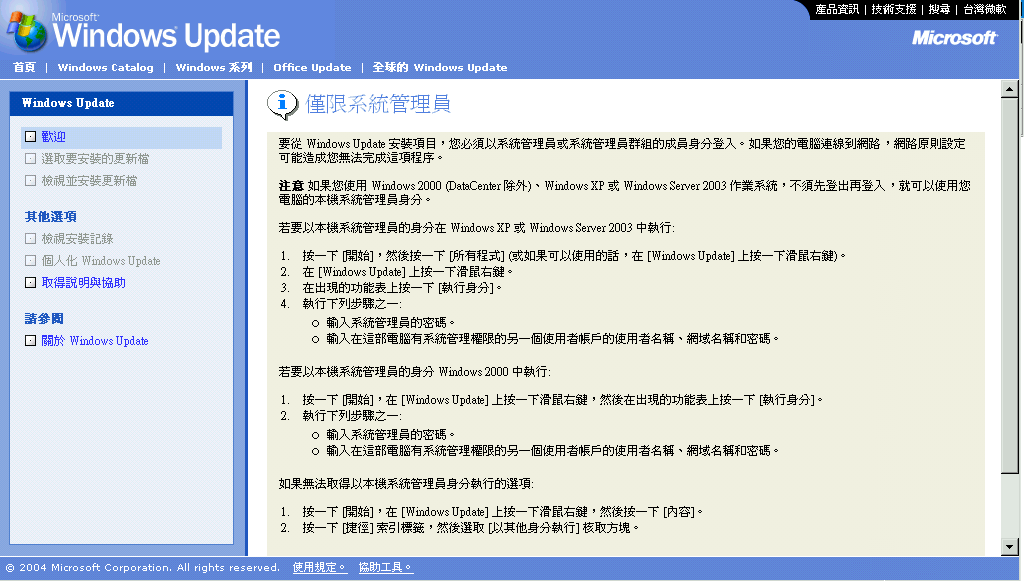Viewport: 1024px width, 581px height.
Task: Click 檢視並安裝更新檔 sidebar item
Action: click(89, 181)
